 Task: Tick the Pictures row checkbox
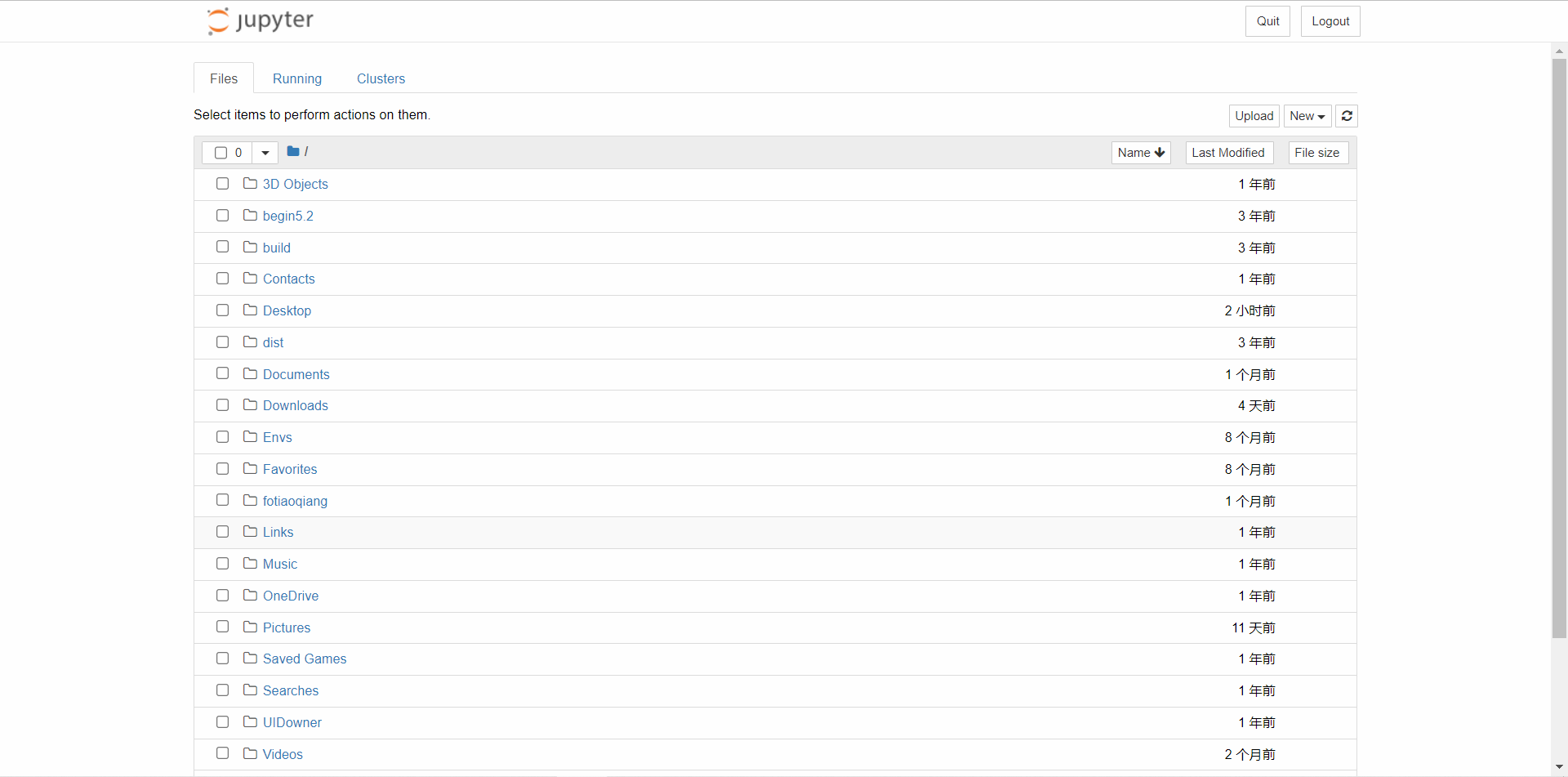coord(222,627)
